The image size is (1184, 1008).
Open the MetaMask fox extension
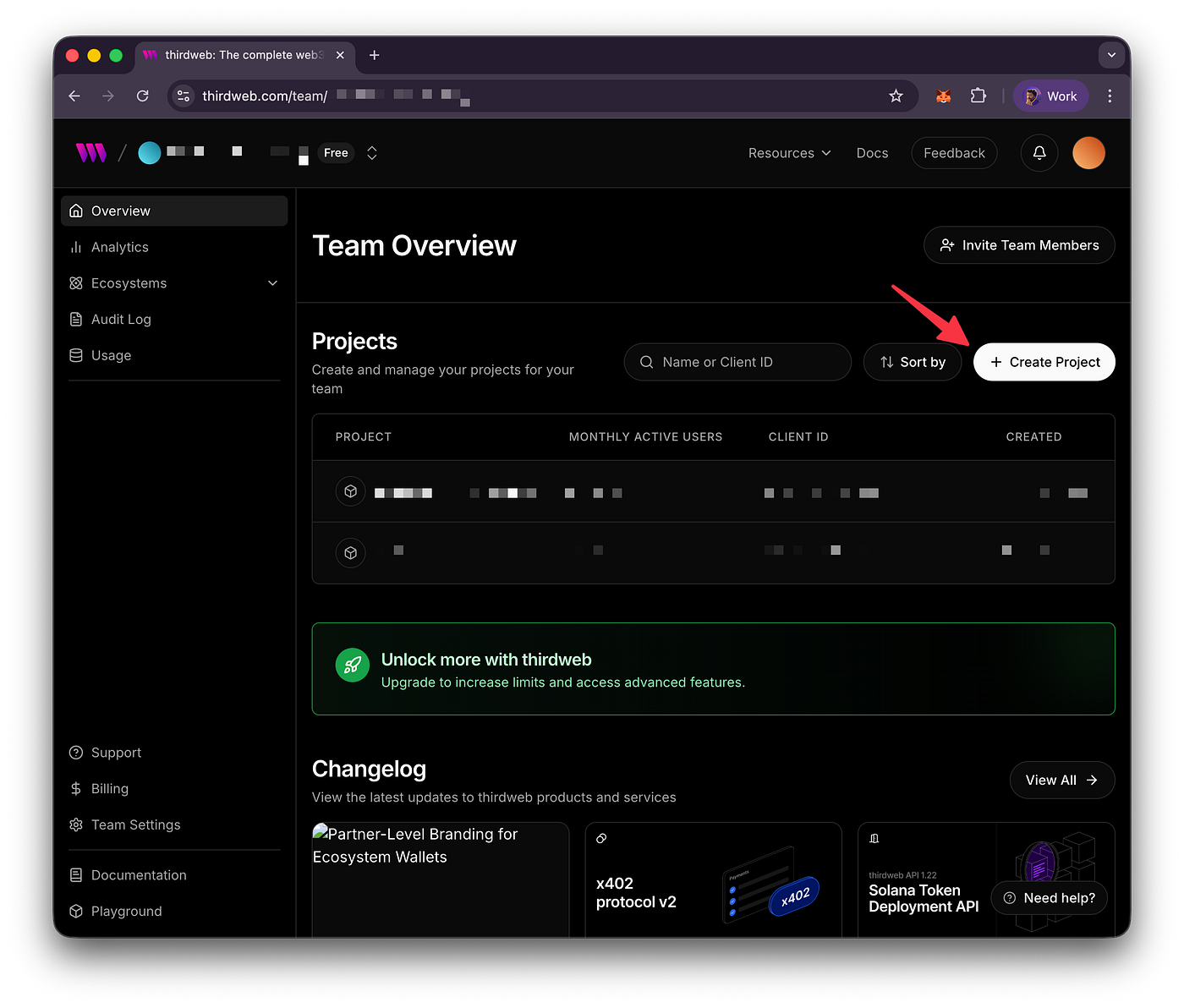coord(944,96)
